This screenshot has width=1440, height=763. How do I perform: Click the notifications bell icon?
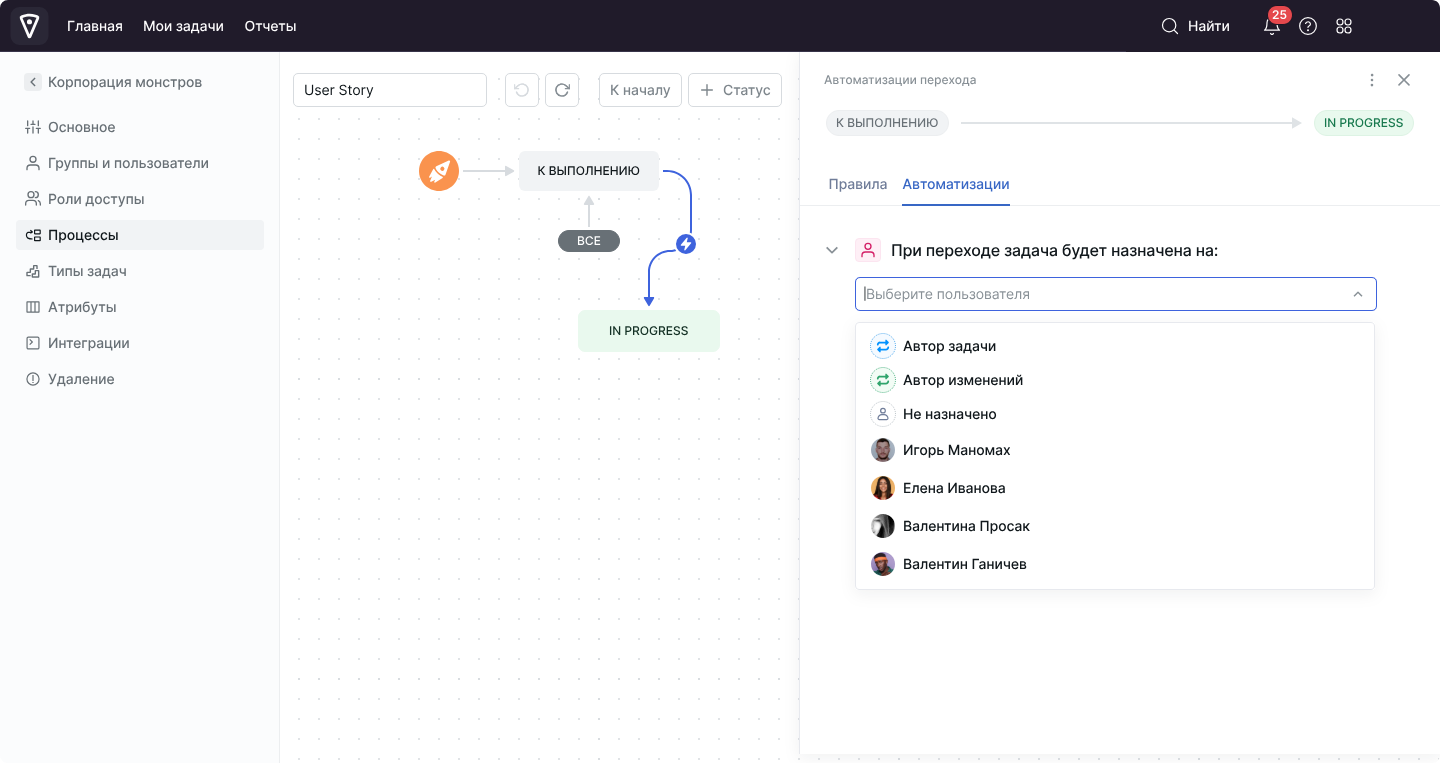click(1272, 27)
